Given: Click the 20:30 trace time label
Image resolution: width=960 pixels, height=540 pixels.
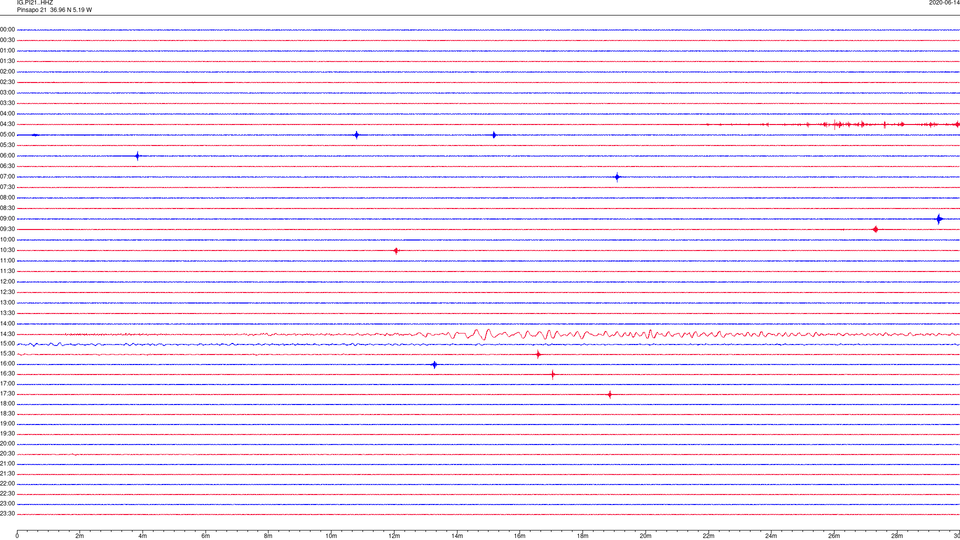Looking at the screenshot, I should [x=7, y=454].
